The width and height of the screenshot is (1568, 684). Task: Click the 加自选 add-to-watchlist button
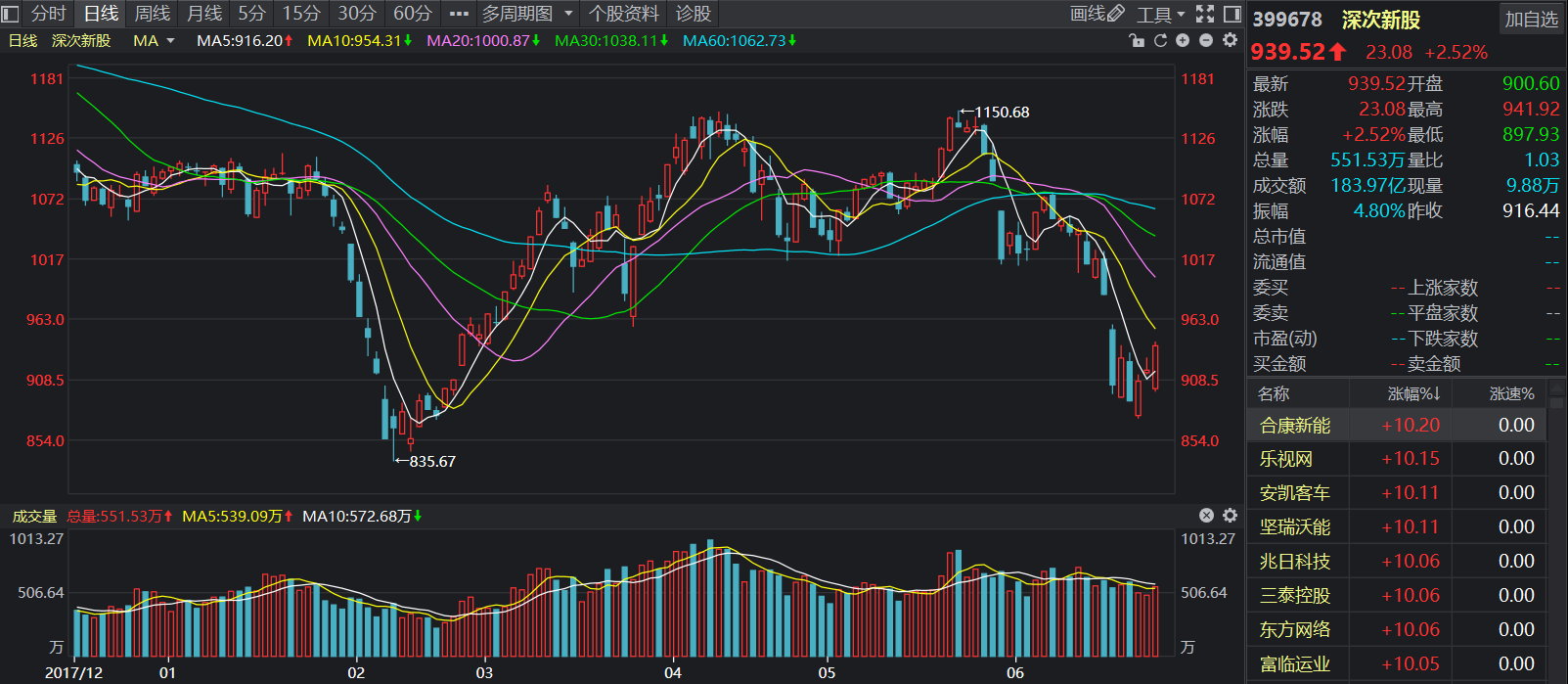[1531, 20]
